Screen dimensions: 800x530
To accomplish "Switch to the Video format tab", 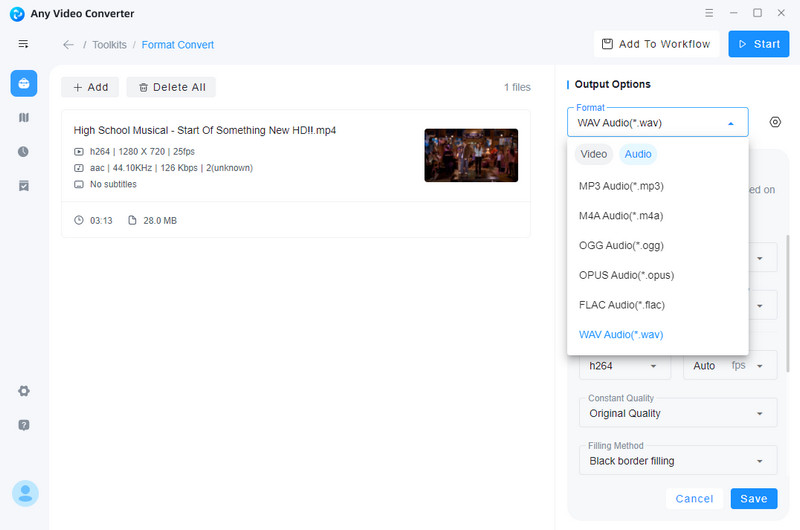I will (593, 154).
